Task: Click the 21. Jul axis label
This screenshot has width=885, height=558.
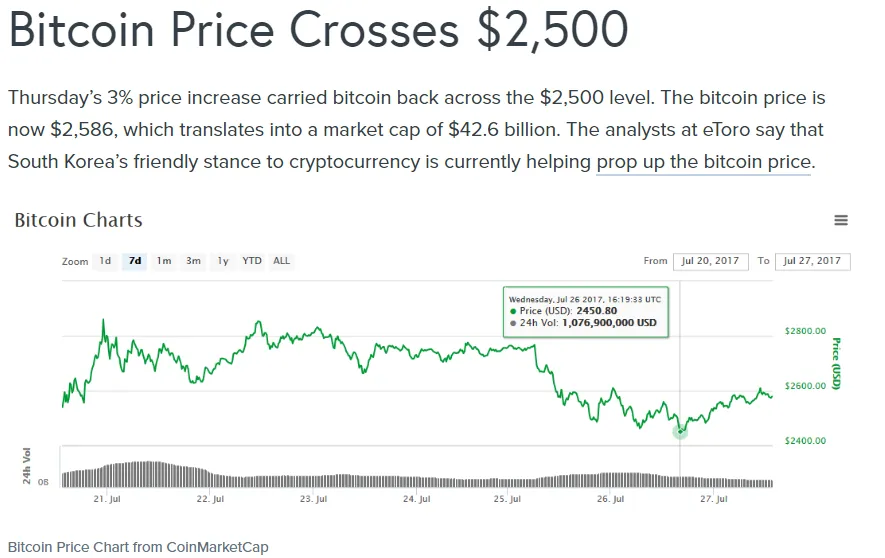Action: (x=107, y=499)
